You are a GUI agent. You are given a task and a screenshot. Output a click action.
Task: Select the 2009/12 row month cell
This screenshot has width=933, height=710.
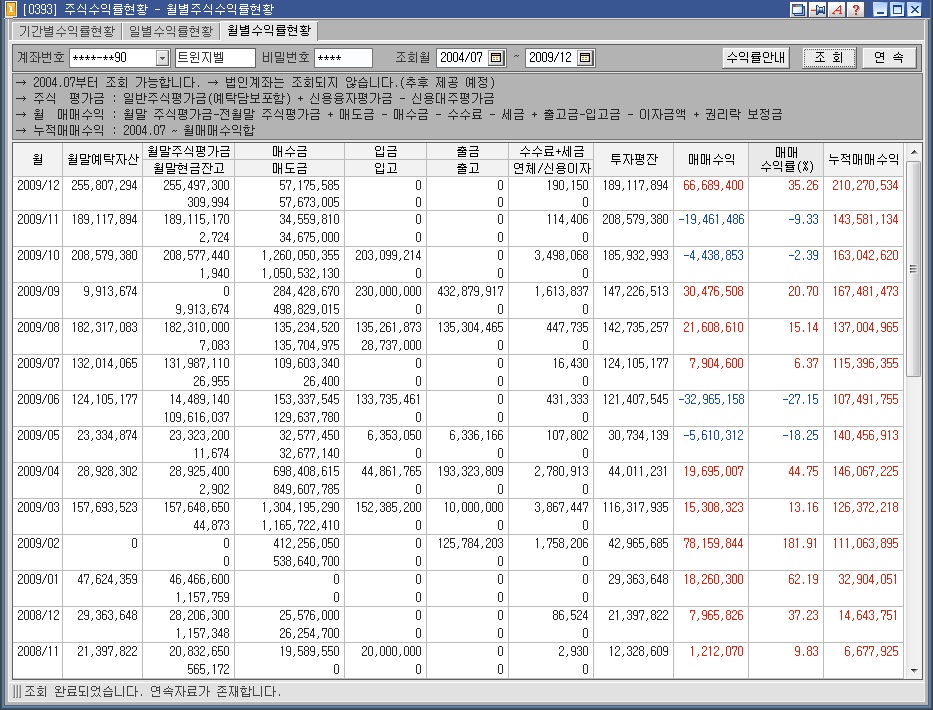[38, 186]
